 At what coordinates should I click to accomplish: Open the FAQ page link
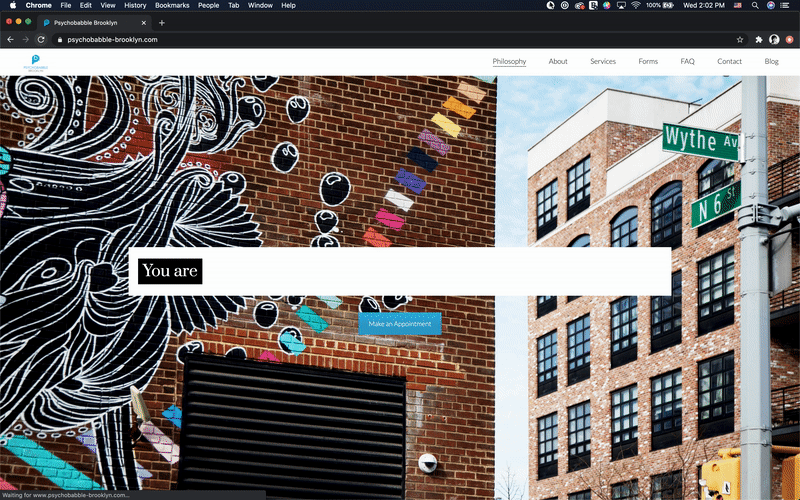tap(687, 61)
